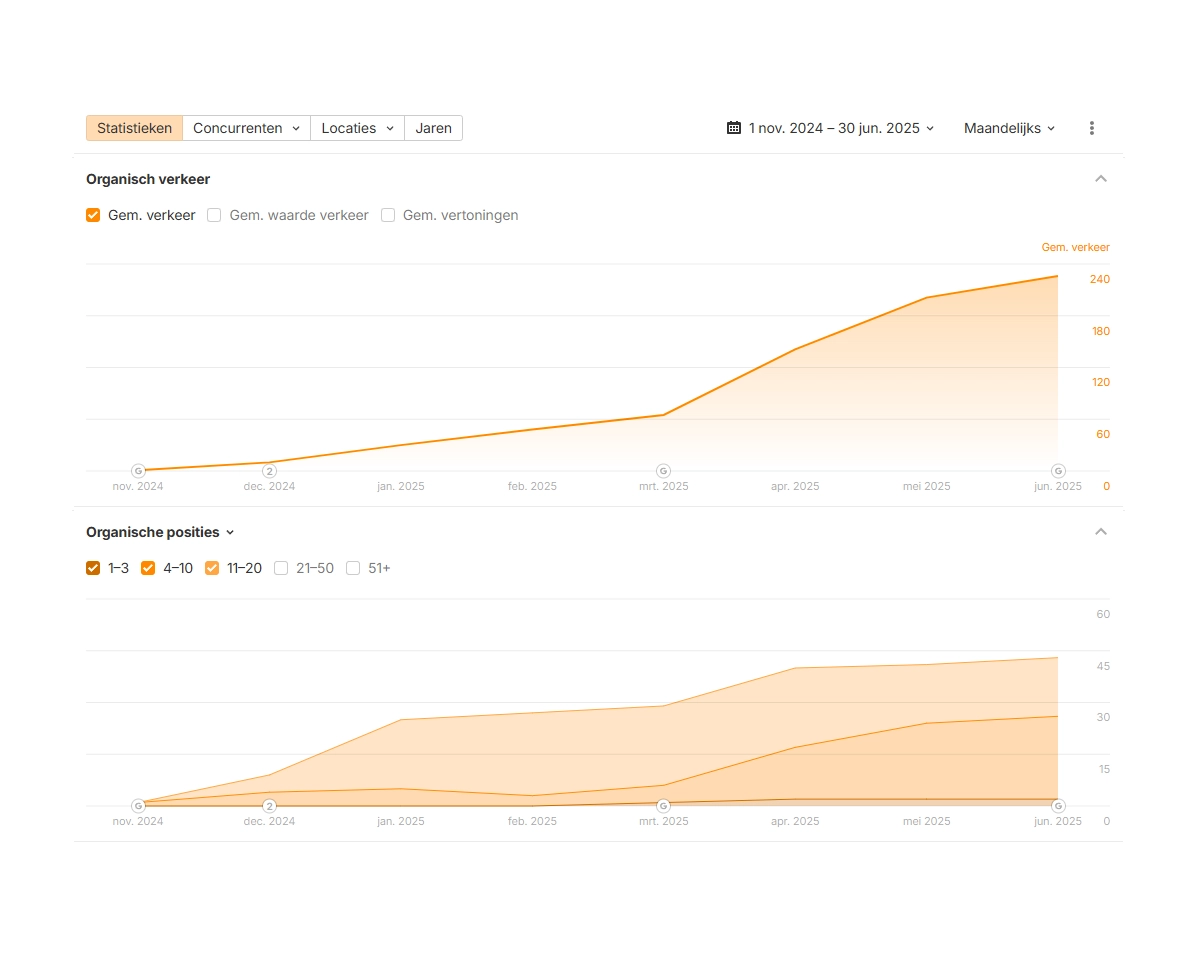Click the '2' marker at dec. 2024 on positions chart
This screenshot has height=953, width=1197.
tap(269, 806)
